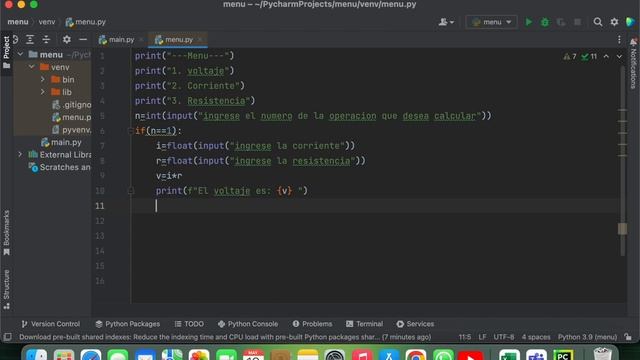Open IDE settings gear in top toolbar
Viewport: 640px width, 360px height.
click(x=614, y=22)
